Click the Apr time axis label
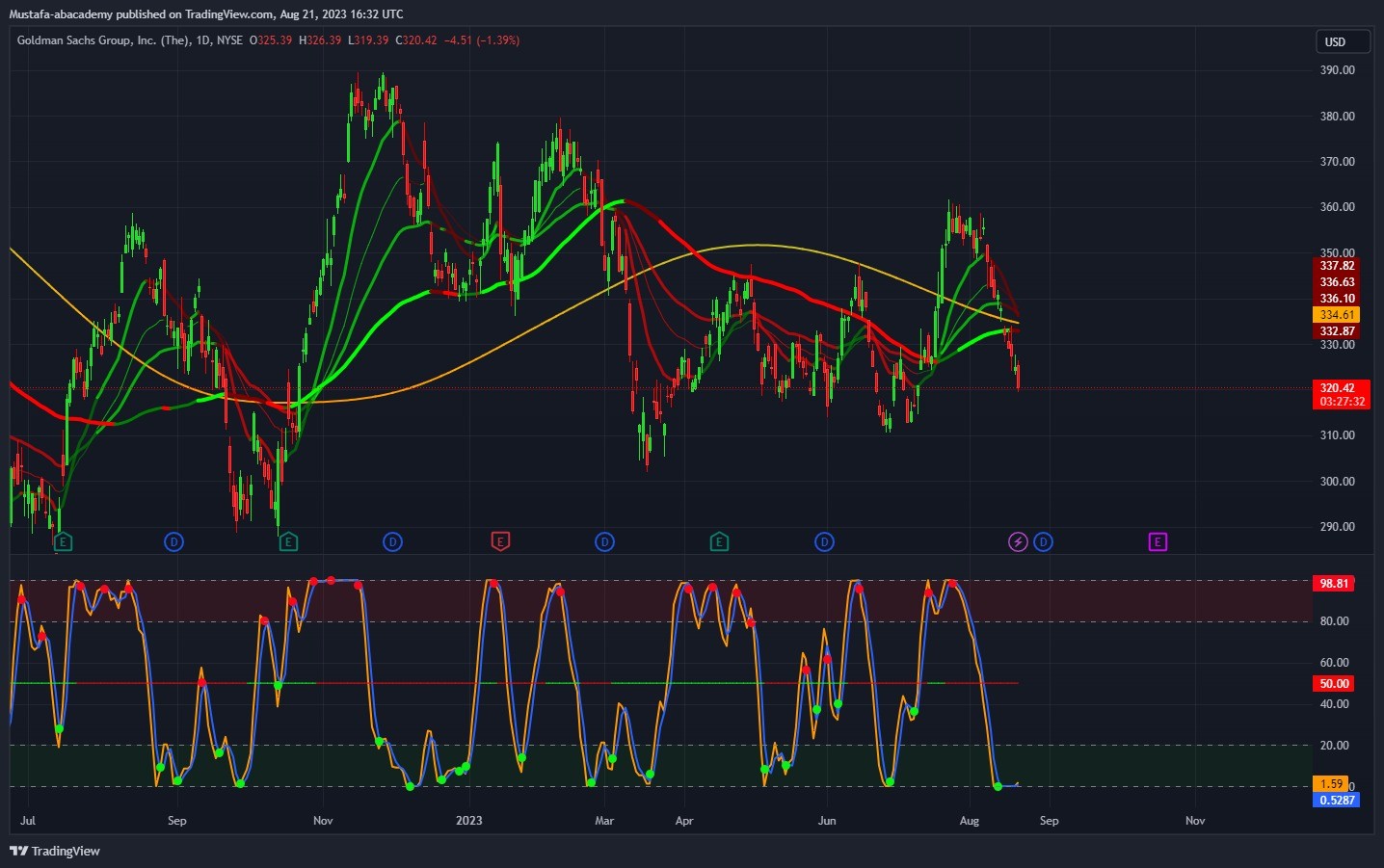 tap(684, 821)
